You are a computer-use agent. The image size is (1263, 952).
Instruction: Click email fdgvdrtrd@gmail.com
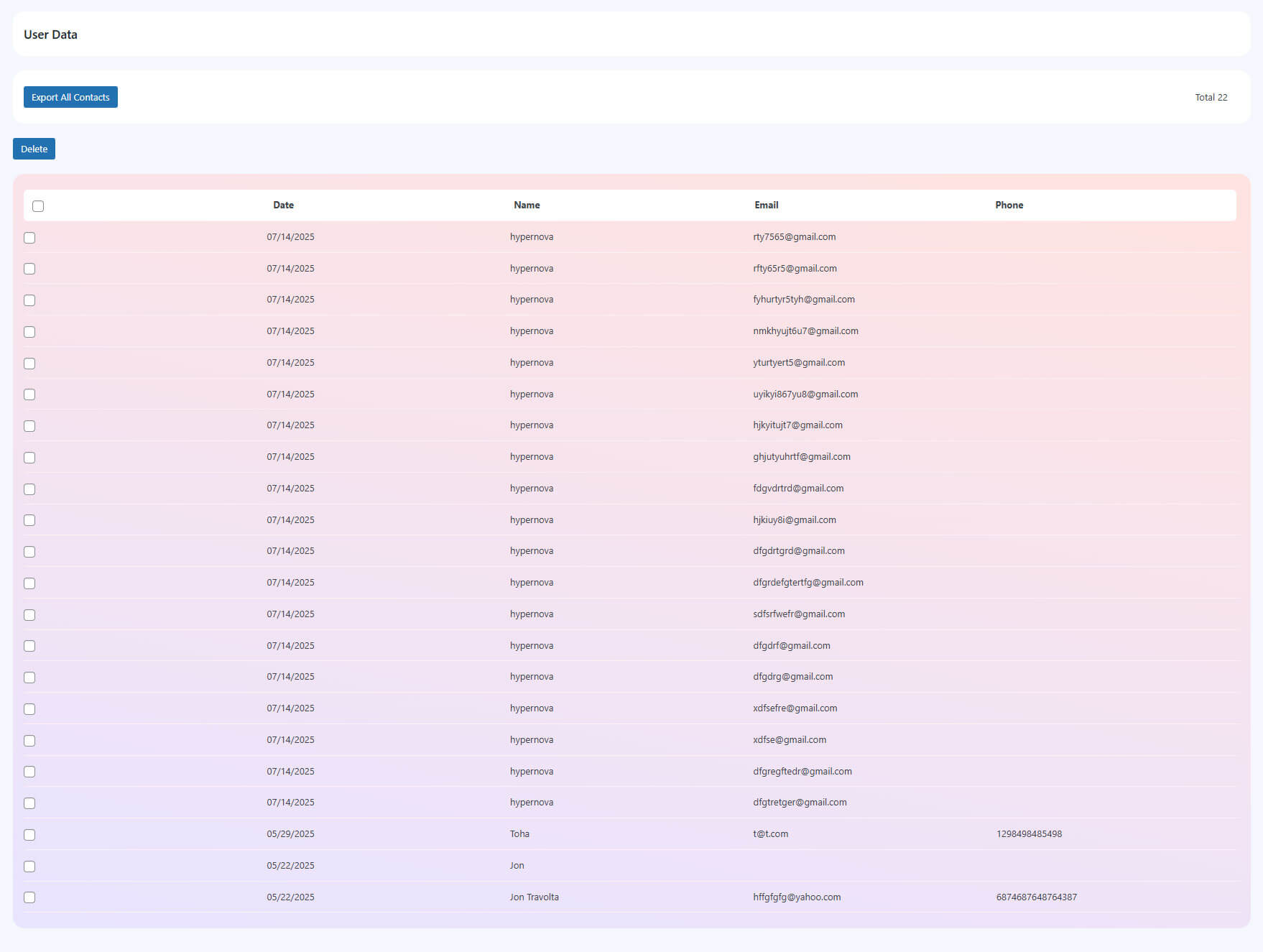tap(798, 489)
